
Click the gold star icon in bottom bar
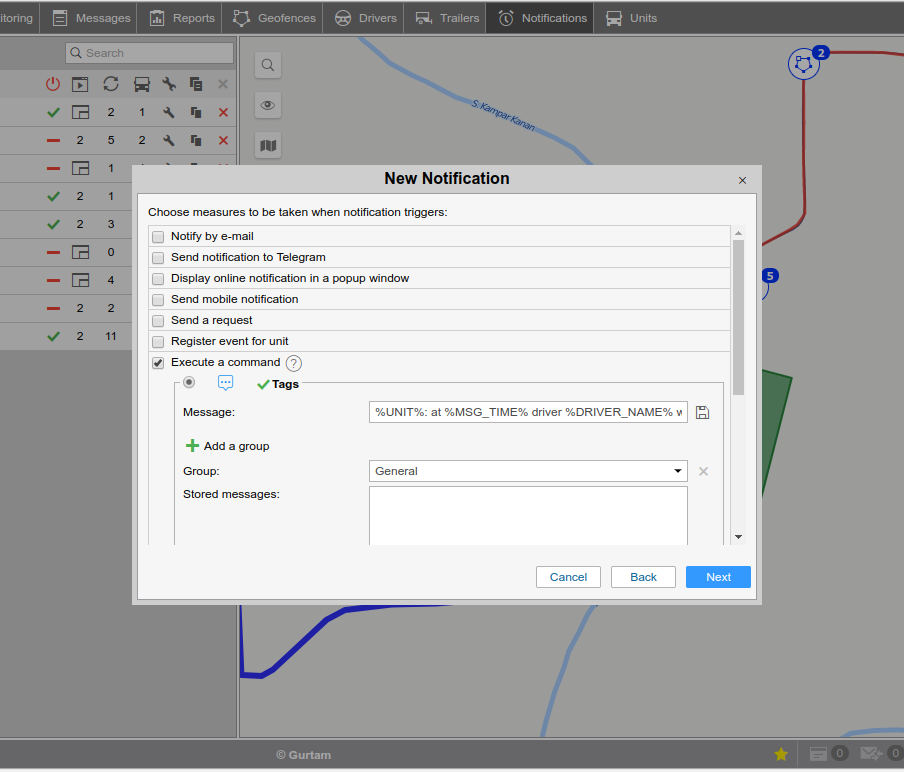pos(781,754)
